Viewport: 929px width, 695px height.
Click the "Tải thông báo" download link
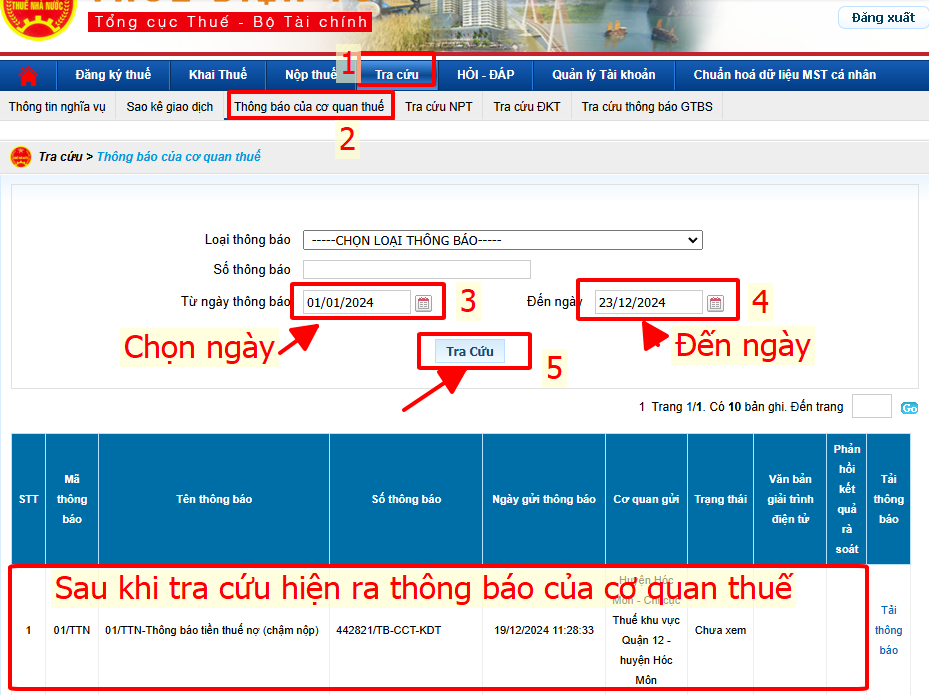(x=888, y=630)
